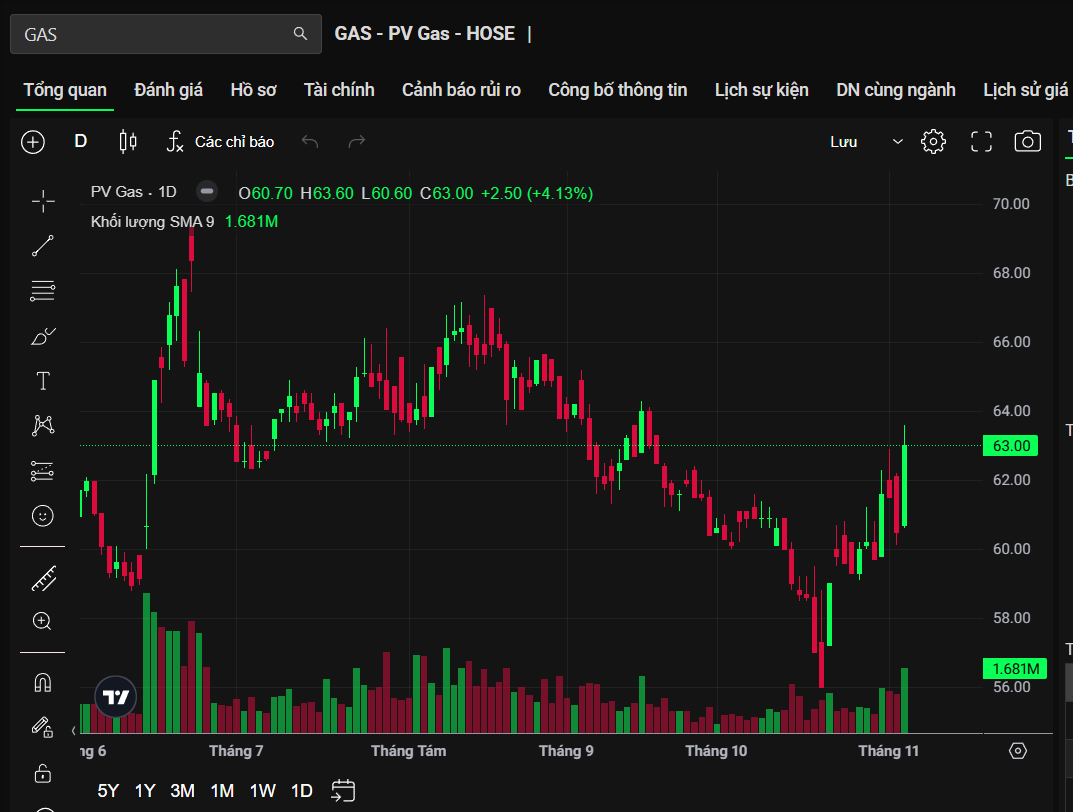Open the emoji icons tool
This screenshot has width=1073, height=812.
point(43,515)
